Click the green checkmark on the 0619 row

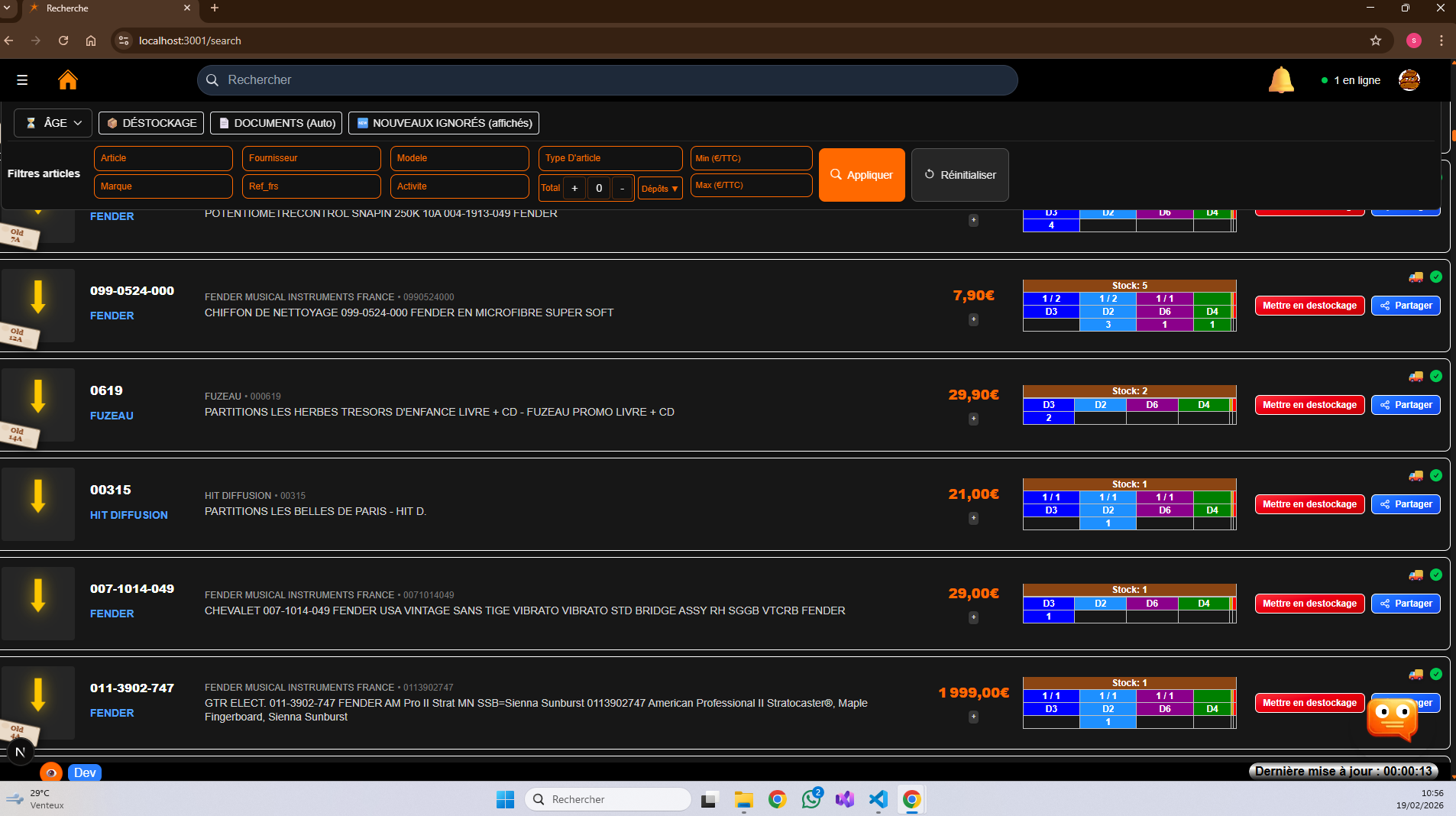pyautogui.click(x=1436, y=377)
